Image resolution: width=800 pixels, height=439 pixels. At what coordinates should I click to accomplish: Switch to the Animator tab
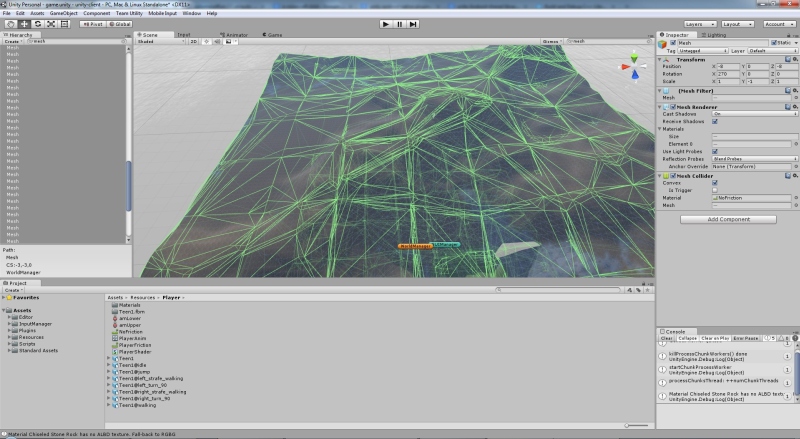coord(236,35)
